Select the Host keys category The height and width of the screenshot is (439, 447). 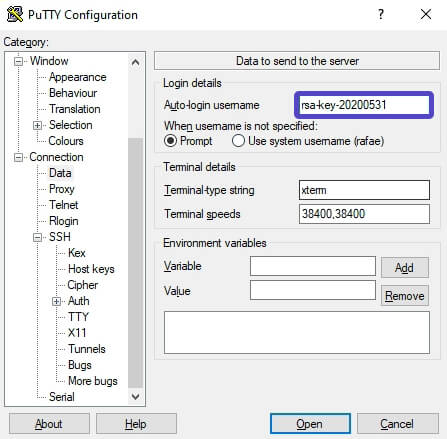91,269
